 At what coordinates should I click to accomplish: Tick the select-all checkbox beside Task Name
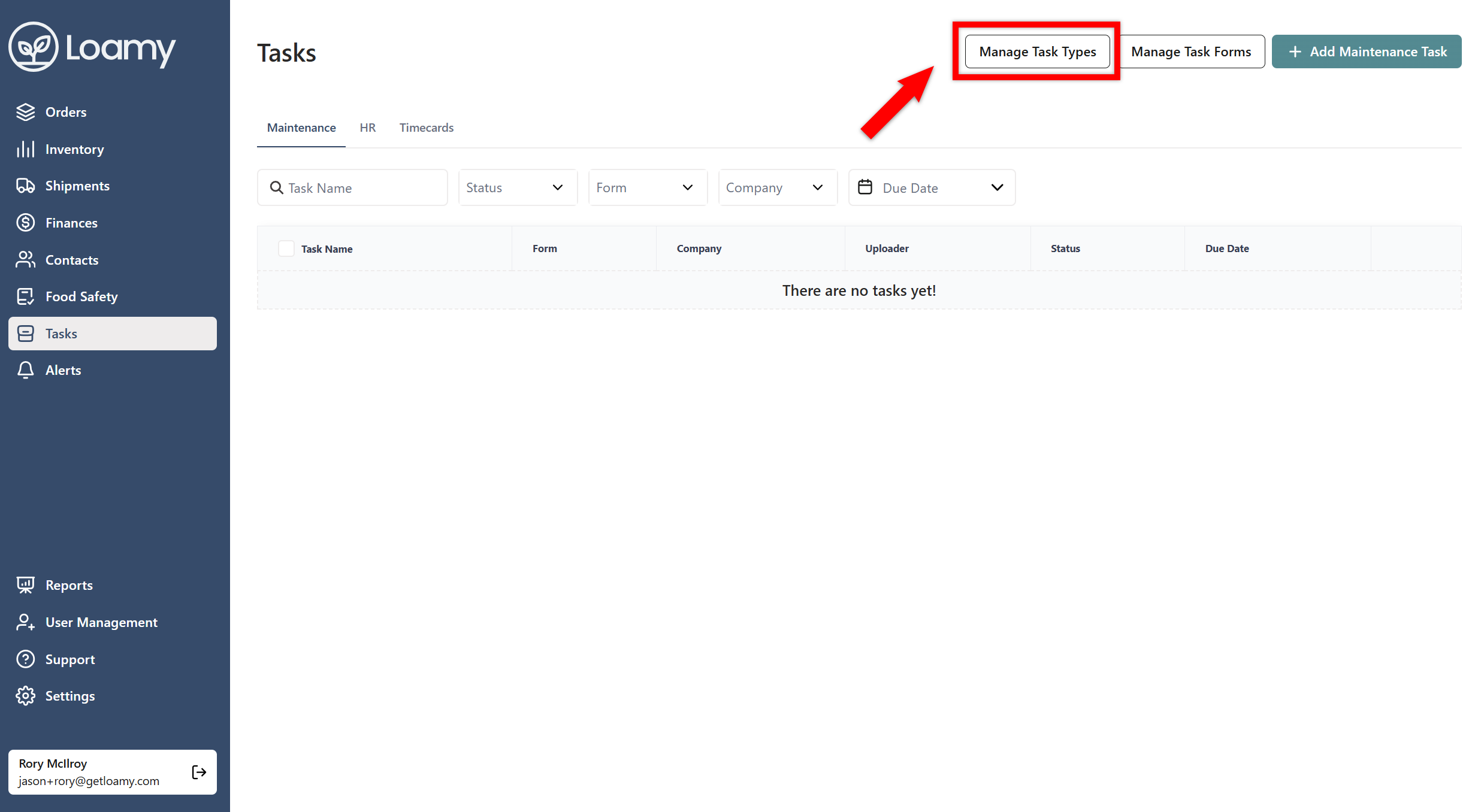tap(286, 249)
